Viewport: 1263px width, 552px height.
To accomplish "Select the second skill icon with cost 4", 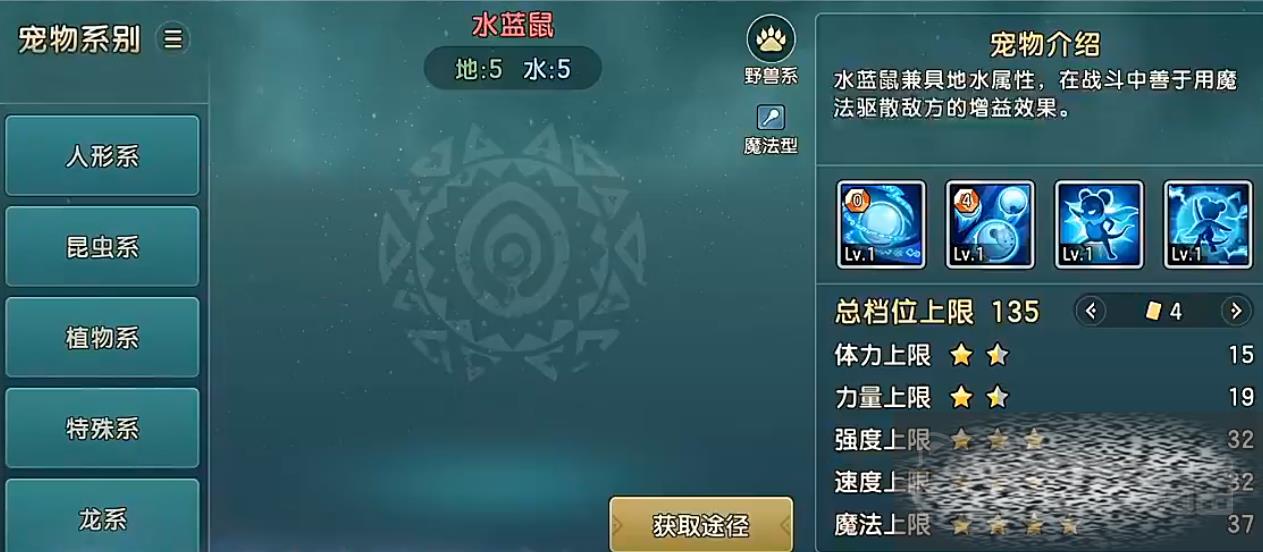I will [990, 224].
